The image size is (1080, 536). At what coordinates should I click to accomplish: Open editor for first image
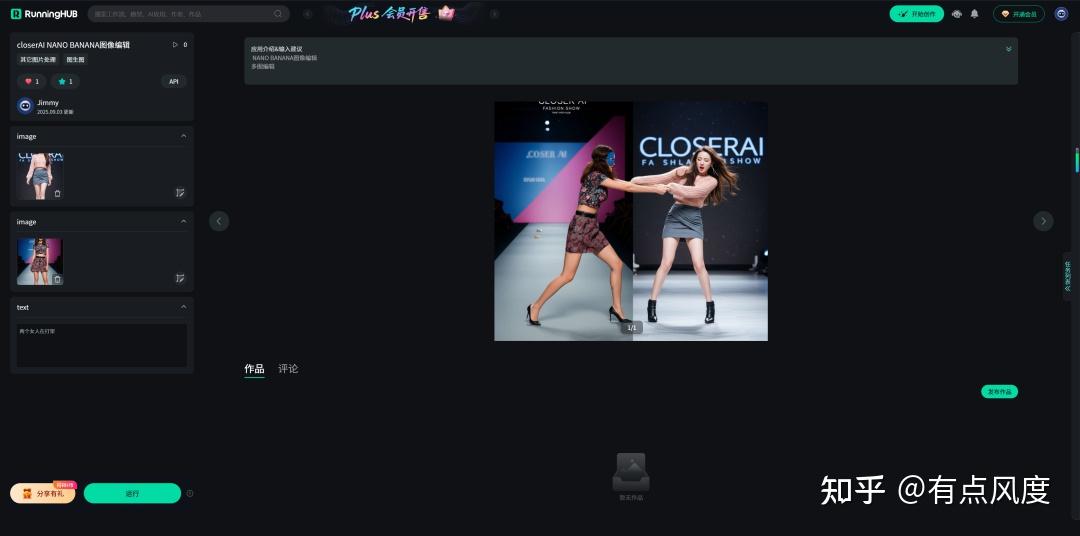coord(180,193)
